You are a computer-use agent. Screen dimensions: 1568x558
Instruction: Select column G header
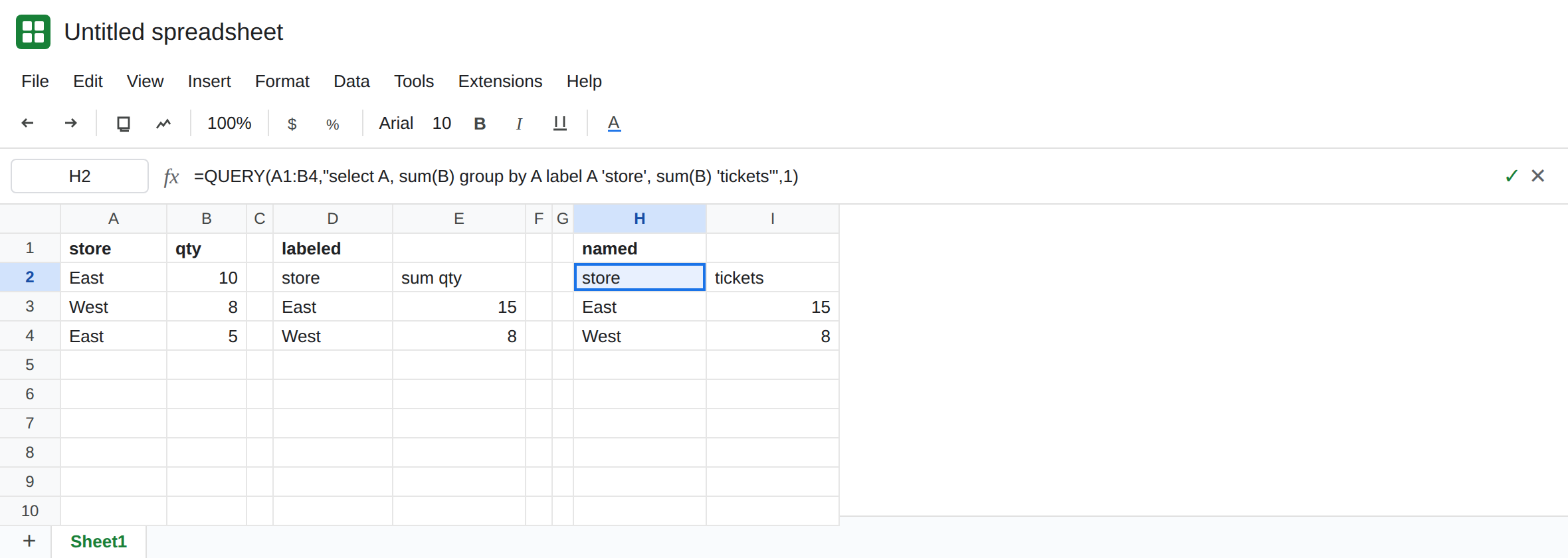click(563, 219)
